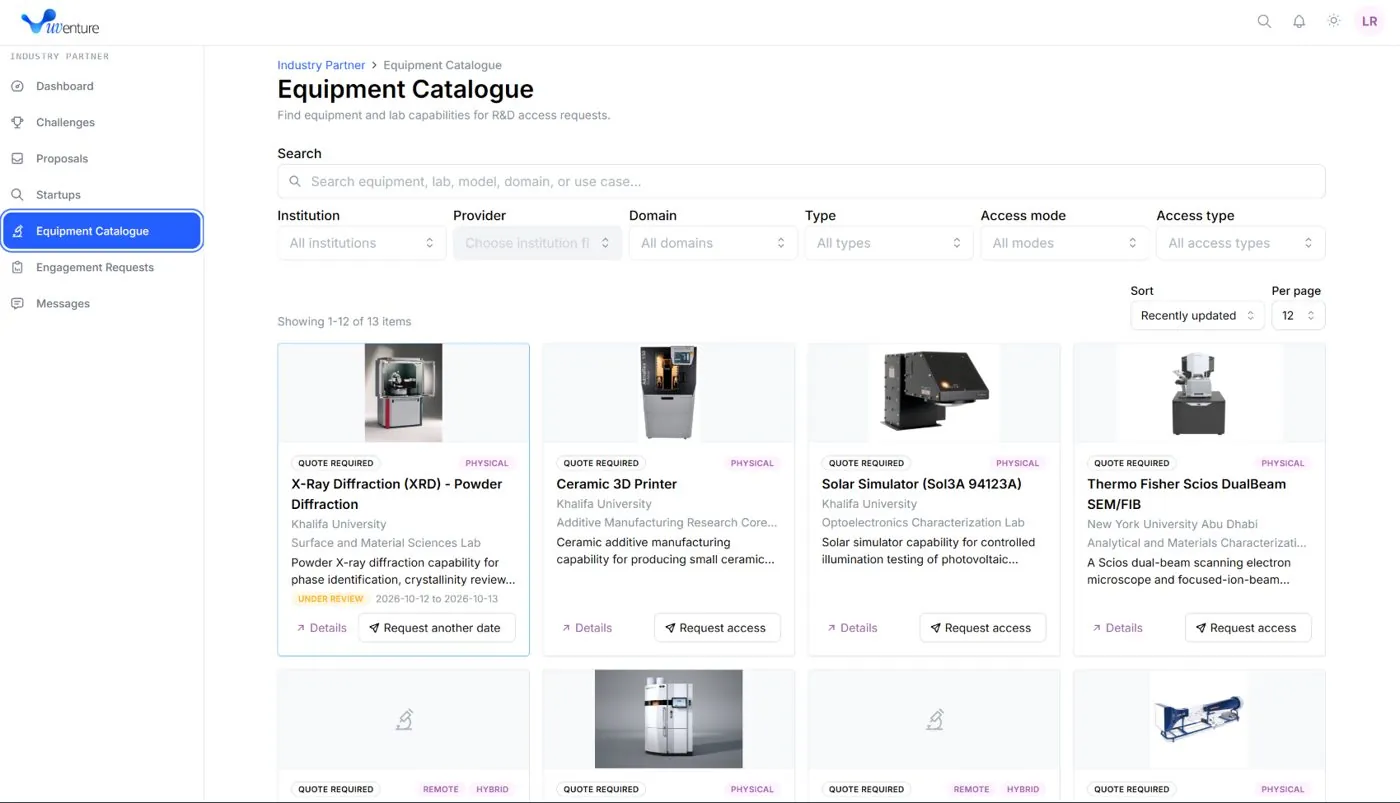Click the Wenture logo
Screen dimensions: 1400x803
pyautogui.click(x=60, y=22)
